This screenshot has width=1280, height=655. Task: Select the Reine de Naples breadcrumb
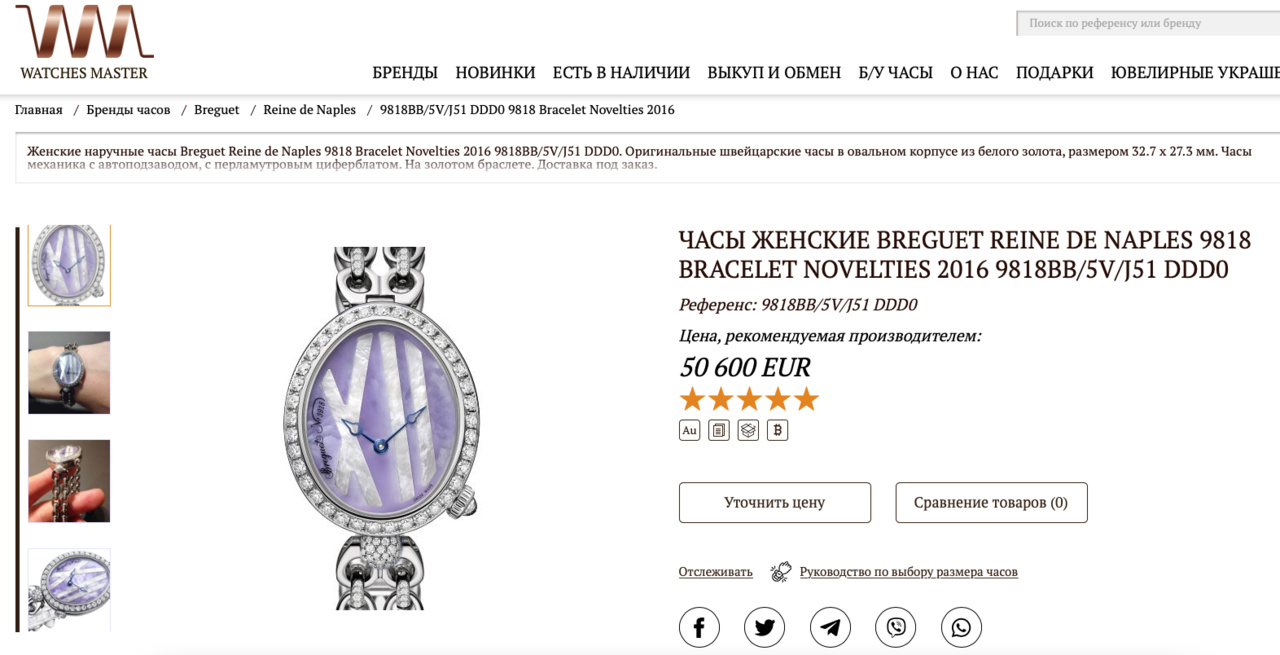pos(309,110)
